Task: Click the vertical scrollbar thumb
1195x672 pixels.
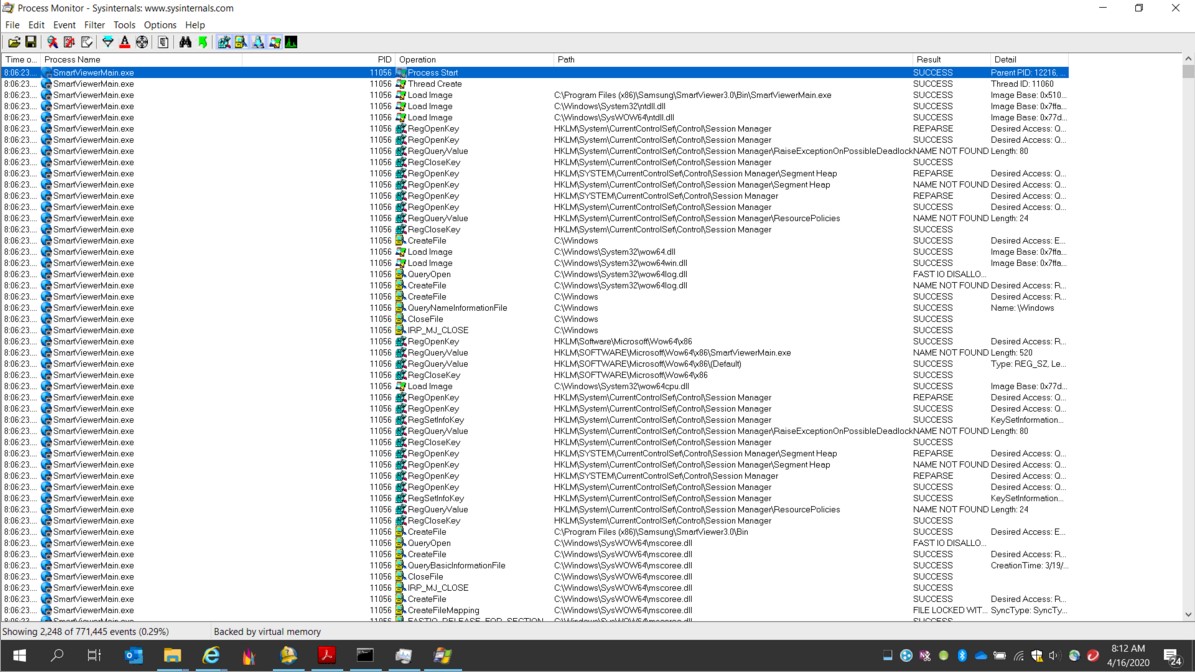Action: click(x=1188, y=72)
